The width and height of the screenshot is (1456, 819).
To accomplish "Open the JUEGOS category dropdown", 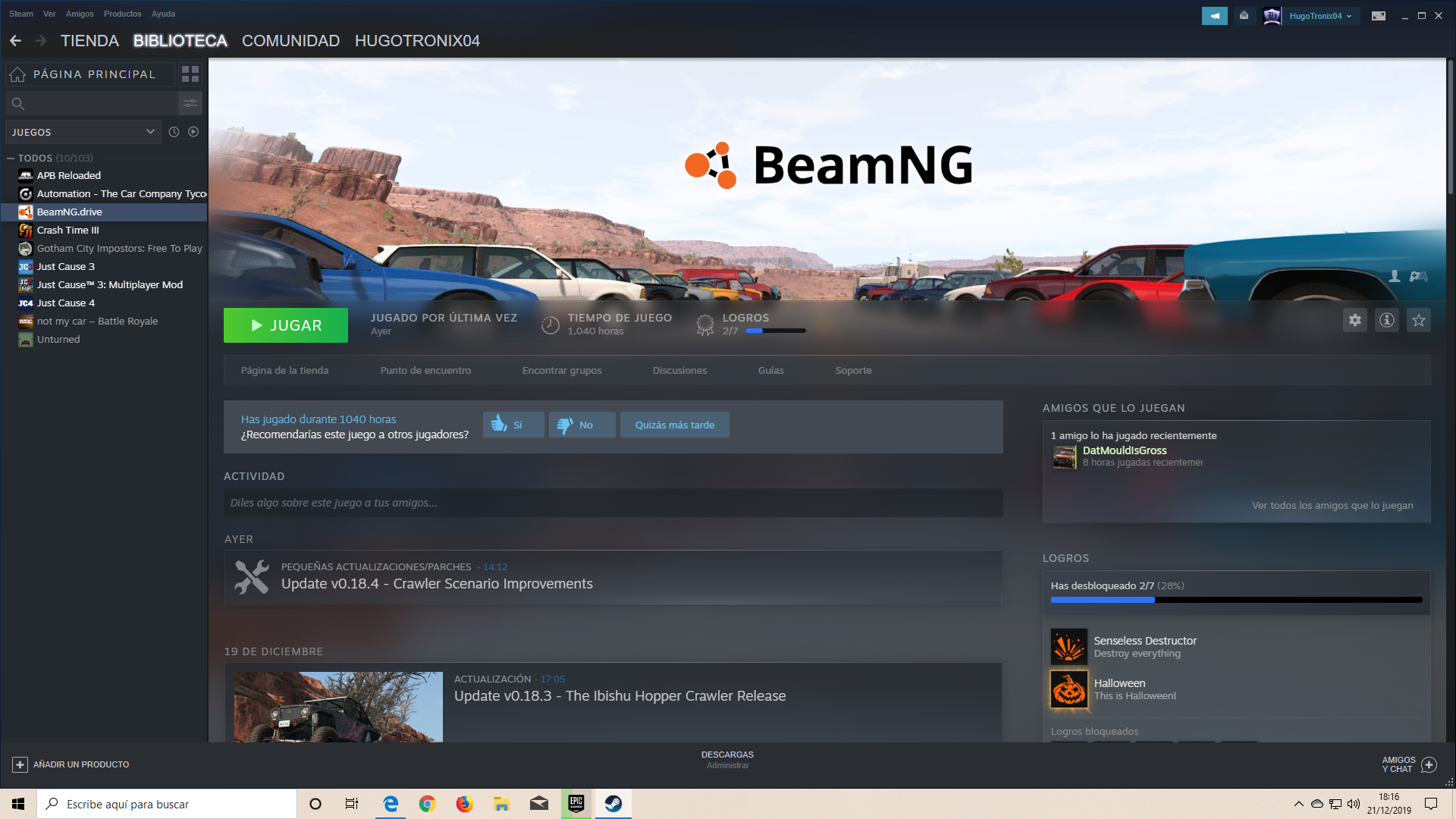I will [83, 132].
